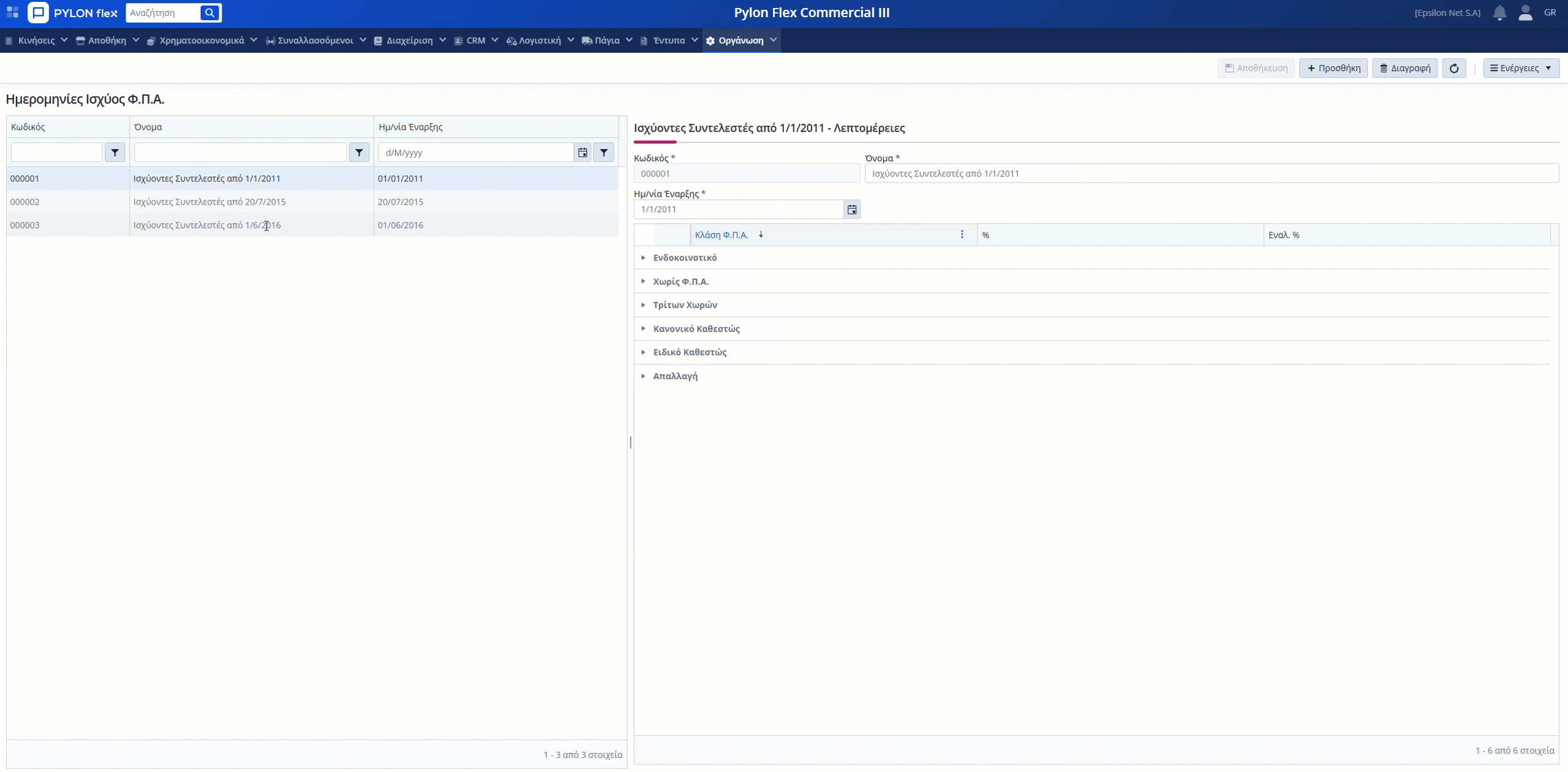This screenshot has width=1568, height=772.
Task: Click the Εναλ. % column header
Action: pyautogui.click(x=1407, y=235)
